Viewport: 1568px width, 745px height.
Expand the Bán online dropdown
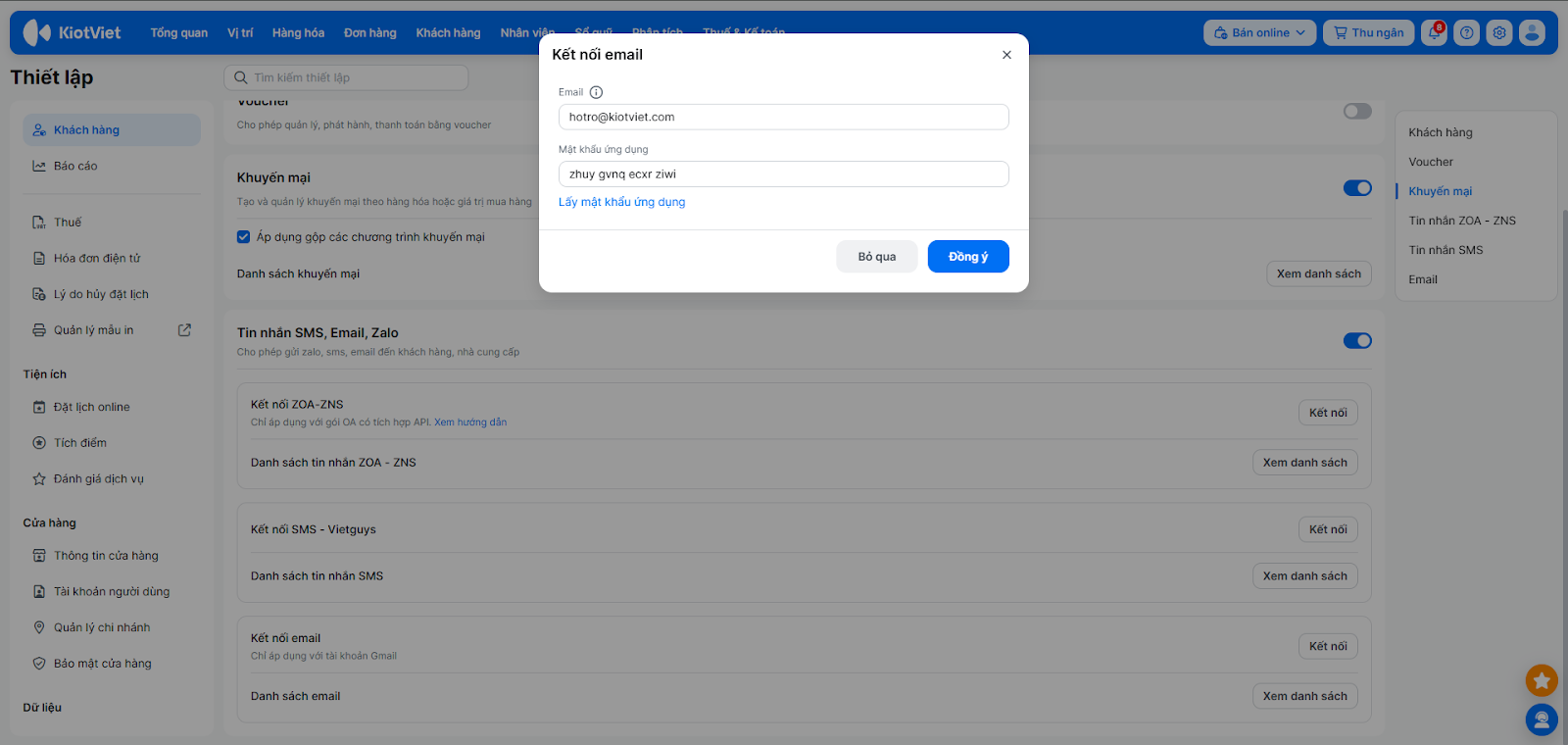coord(1259,33)
